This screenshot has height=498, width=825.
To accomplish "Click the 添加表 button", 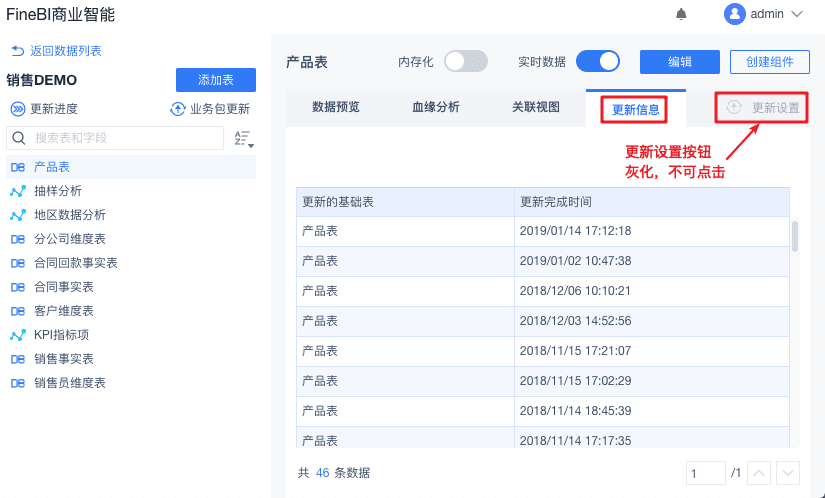I will pos(215,80).
